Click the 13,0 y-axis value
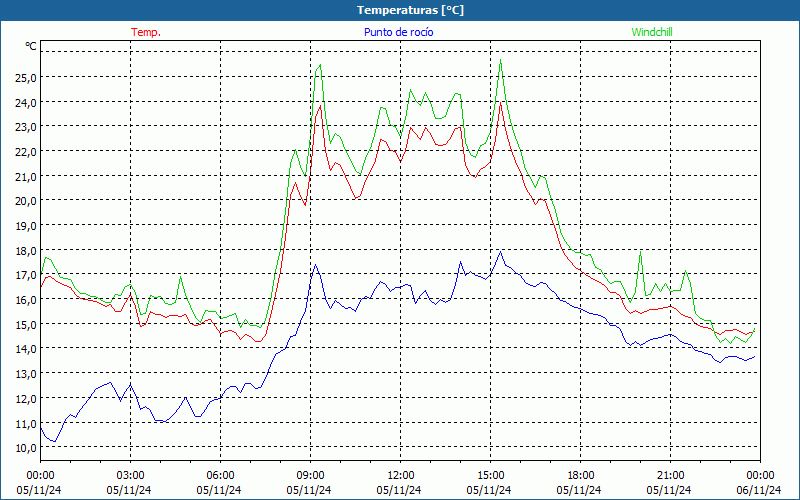The width and height of the screenshot is (800, 500). (x=26, y=373)
